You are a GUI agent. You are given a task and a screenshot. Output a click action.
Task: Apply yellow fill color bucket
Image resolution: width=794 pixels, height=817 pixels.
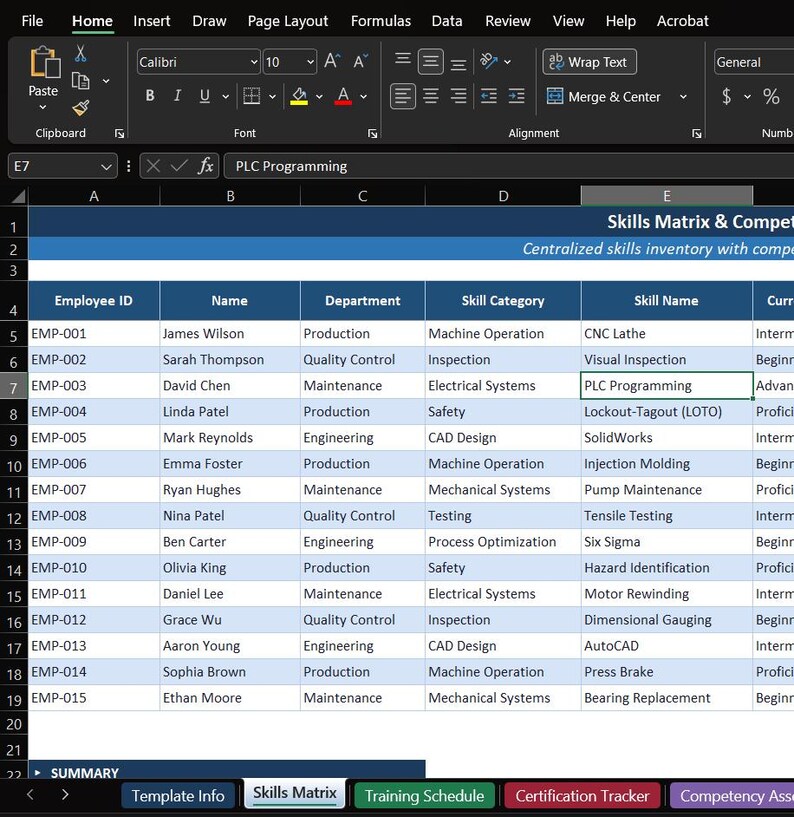(x=299, y=96)
